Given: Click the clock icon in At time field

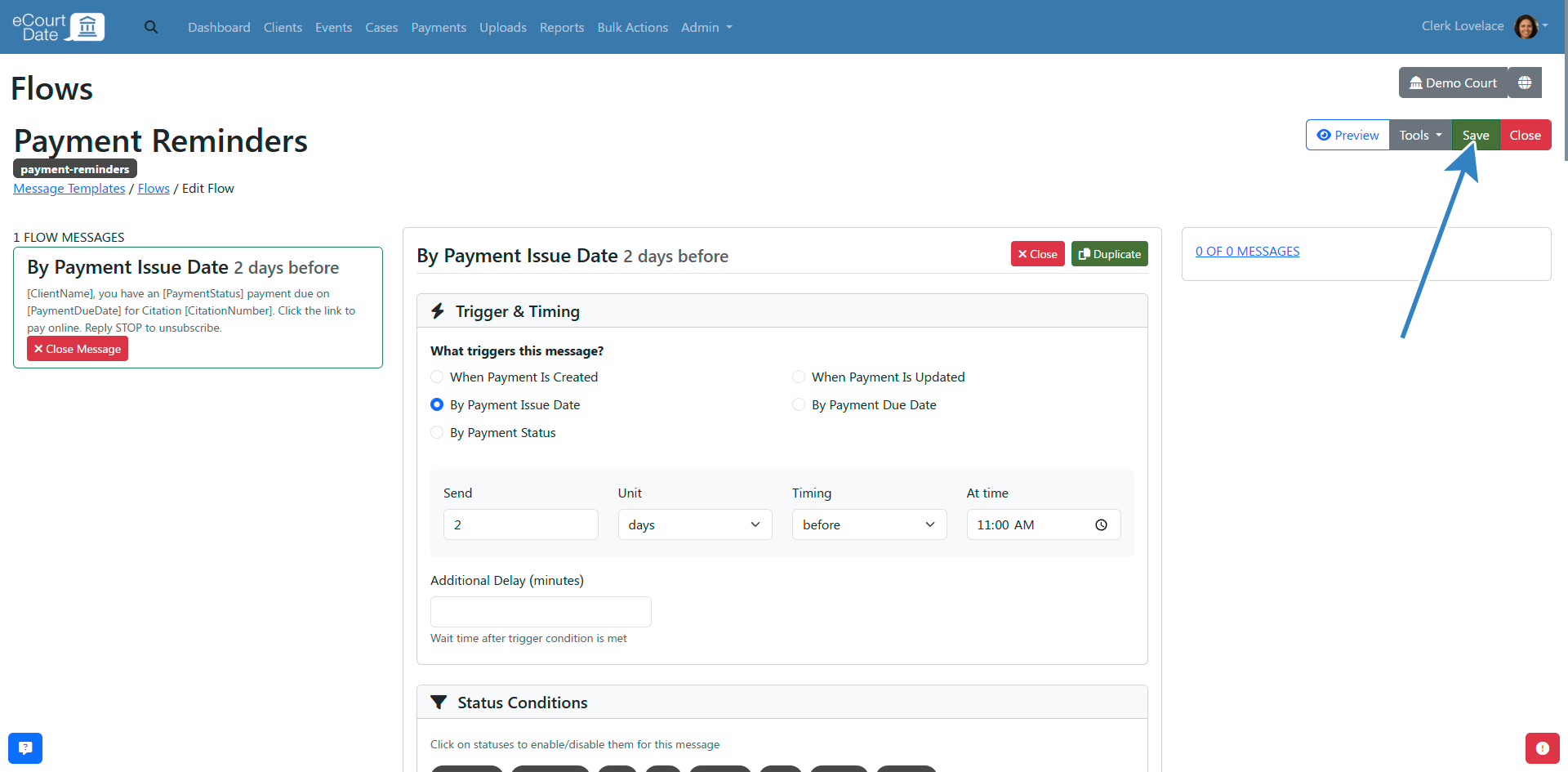Looking at the screenshot, I should (x=1101, y=524).
